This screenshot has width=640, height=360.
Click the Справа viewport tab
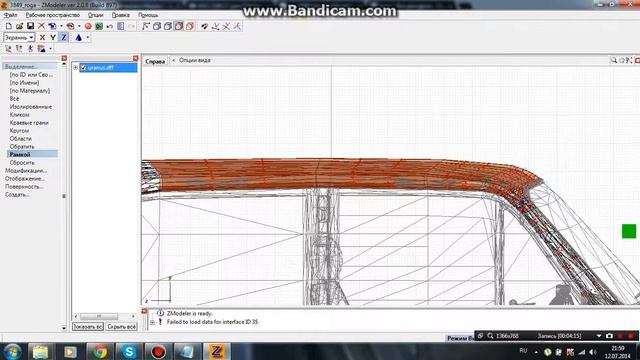[x=155, y=61]
